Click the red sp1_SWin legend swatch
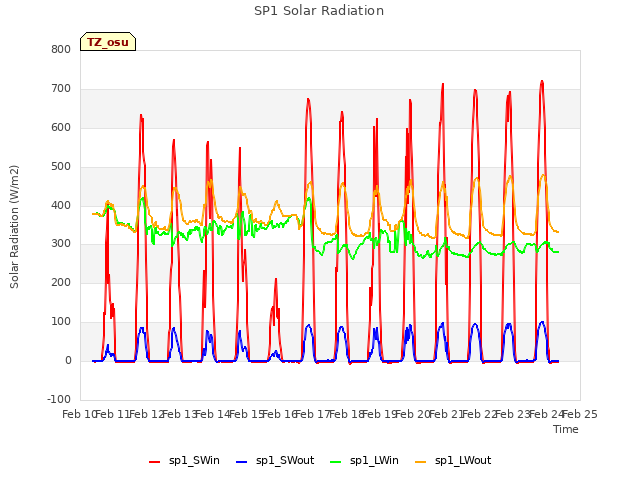The height and width of the screenshot is (480, 640). click(155, 462)
